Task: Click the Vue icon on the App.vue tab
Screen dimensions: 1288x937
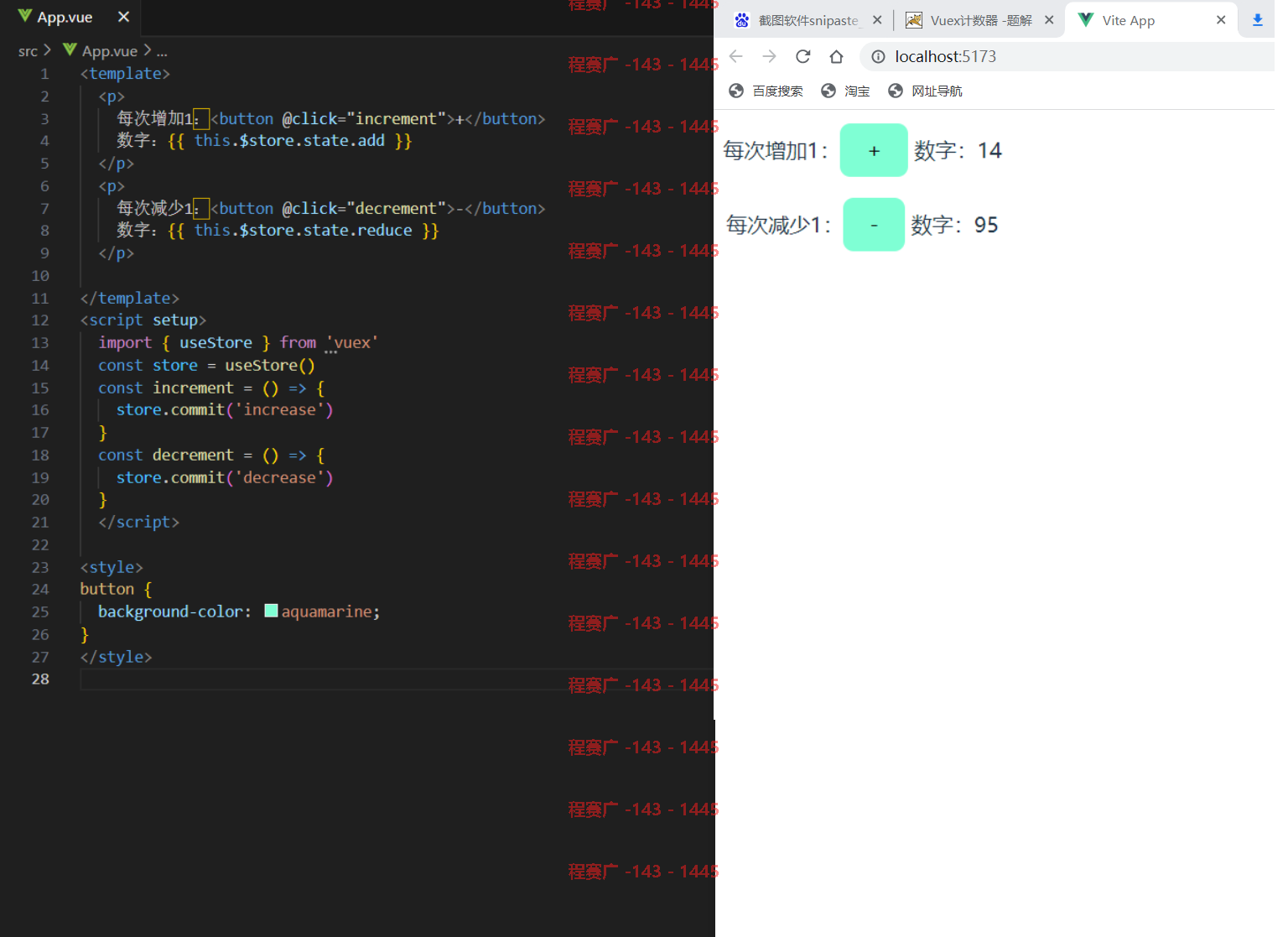Action: [25, 16]
